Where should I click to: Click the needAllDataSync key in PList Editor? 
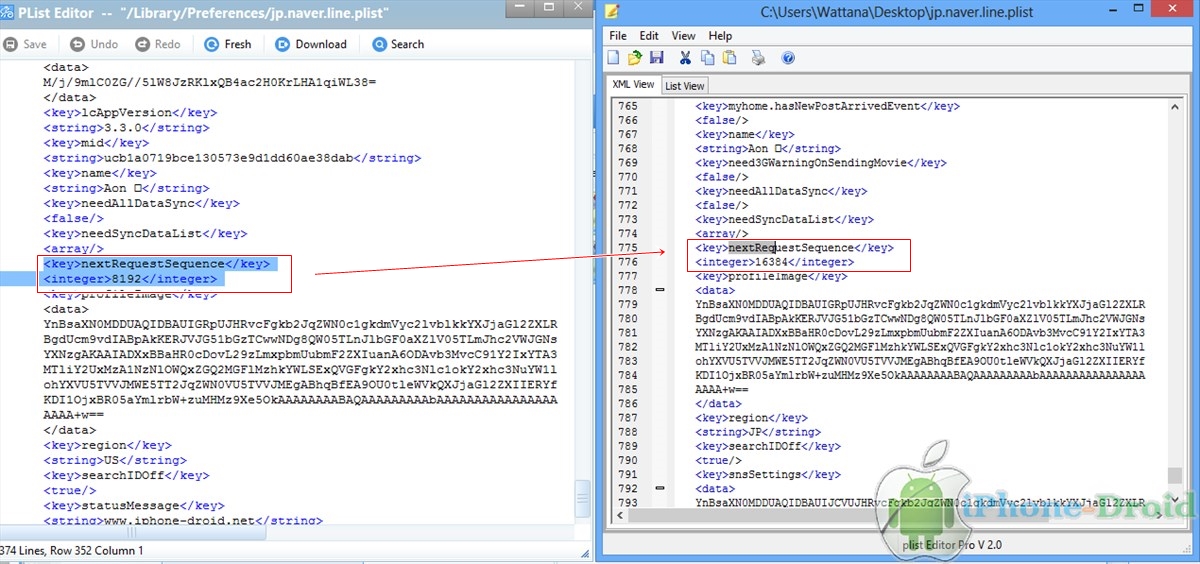coord(141,203)
